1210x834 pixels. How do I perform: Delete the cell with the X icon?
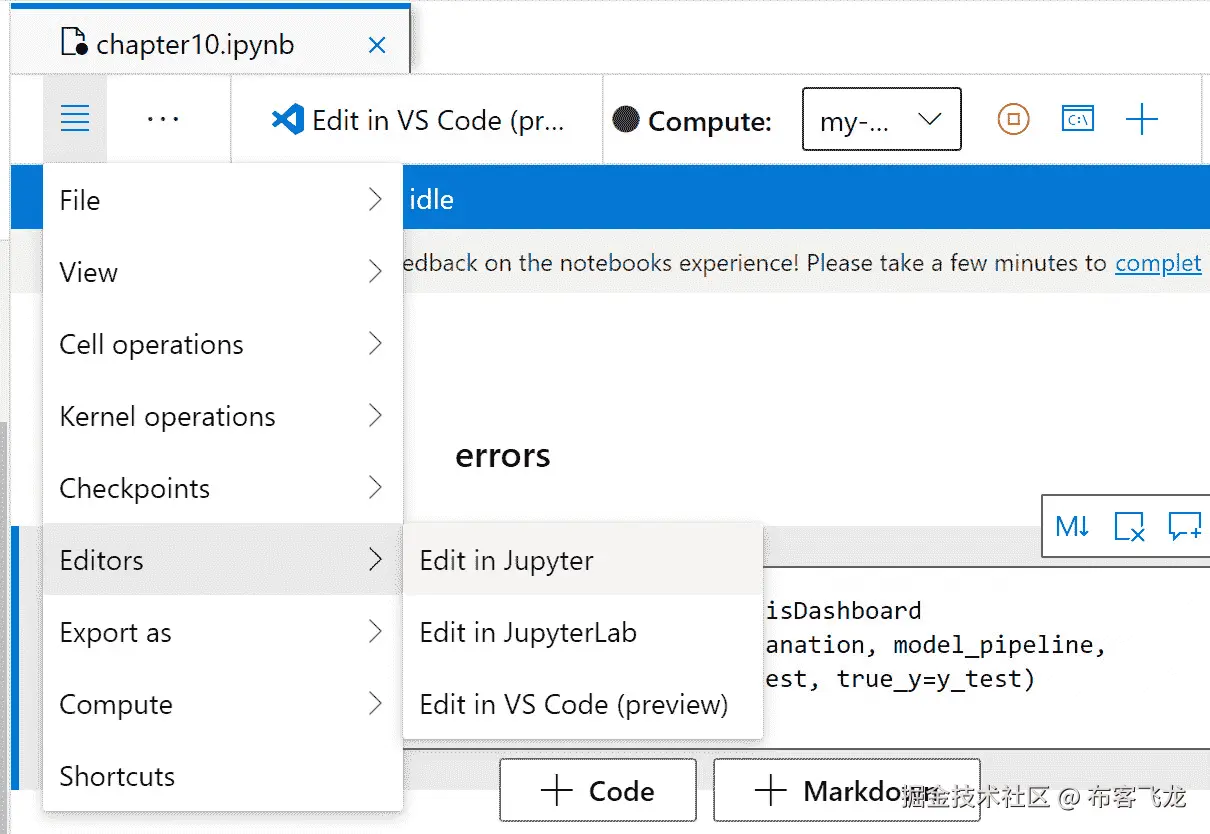(1130, 526)
